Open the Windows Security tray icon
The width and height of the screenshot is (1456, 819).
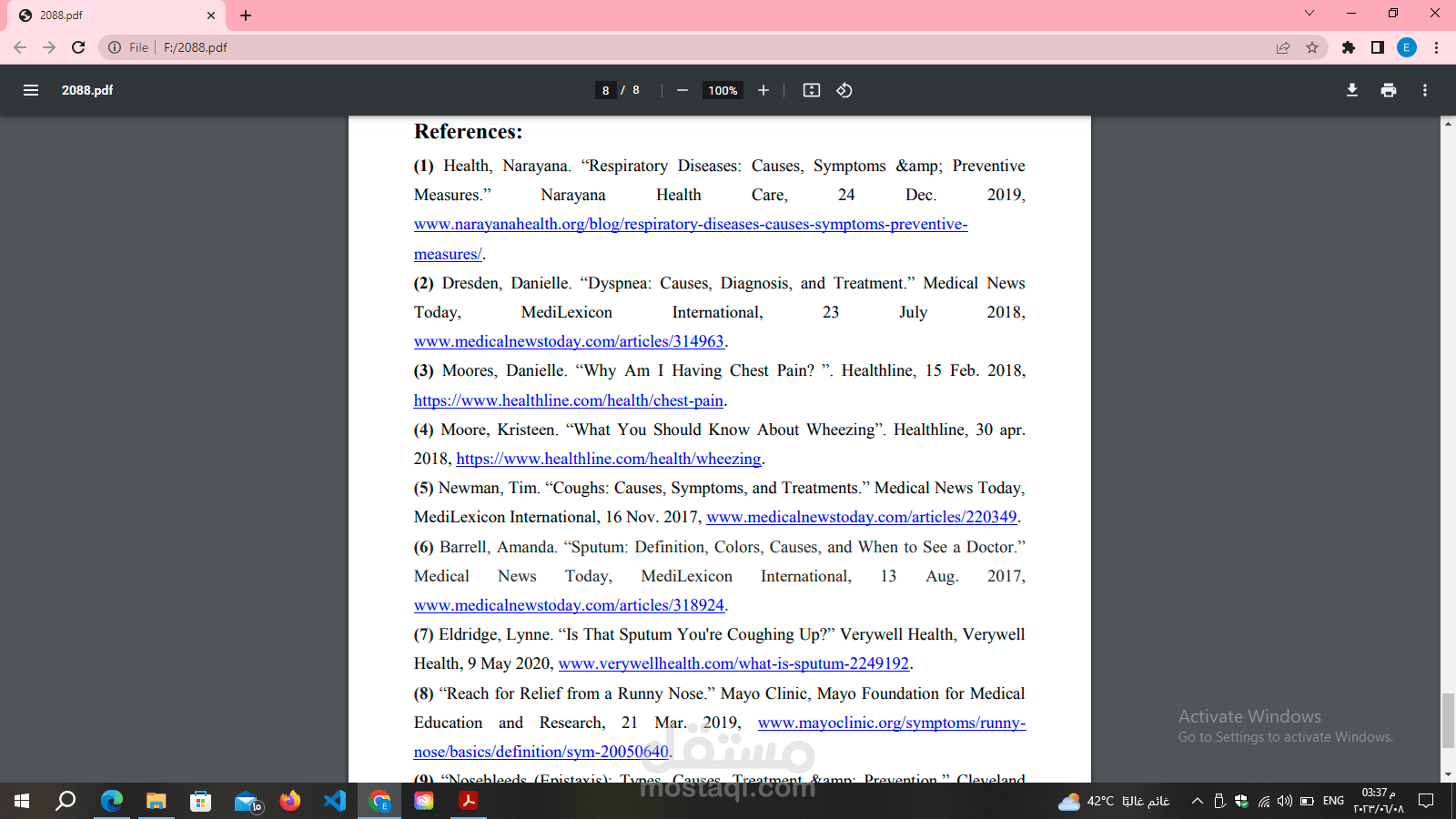pyautogui.click(x=1241, y=801)
